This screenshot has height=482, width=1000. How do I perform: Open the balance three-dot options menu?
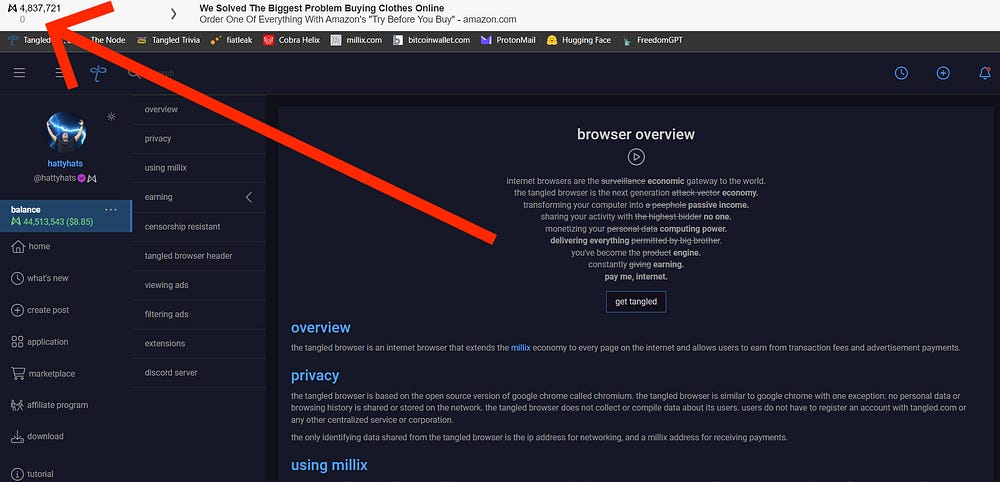pos(111,210)
